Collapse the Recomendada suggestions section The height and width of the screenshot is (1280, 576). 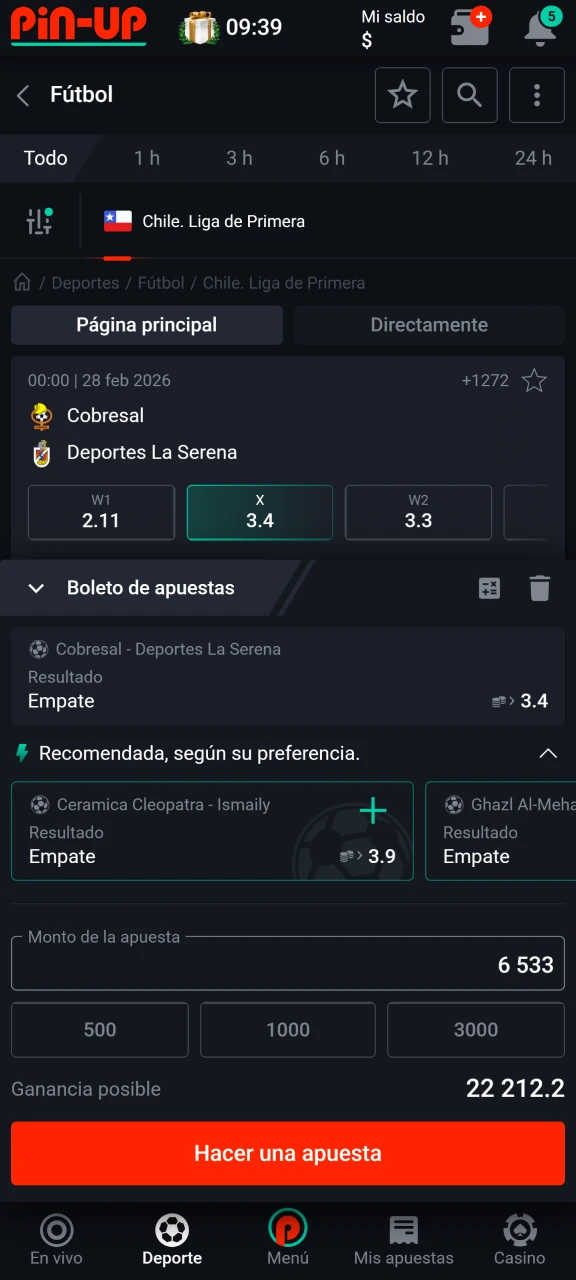coord(548,753)
